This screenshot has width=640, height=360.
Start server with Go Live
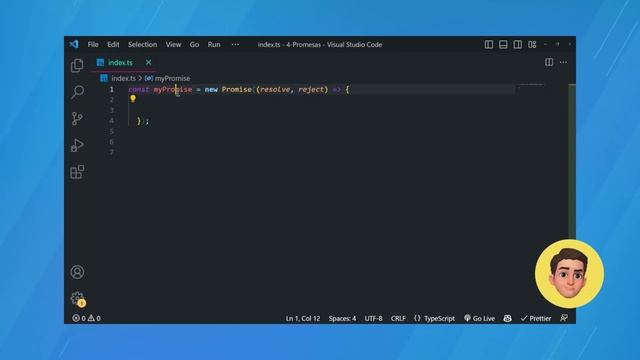[x=479, y=318]
